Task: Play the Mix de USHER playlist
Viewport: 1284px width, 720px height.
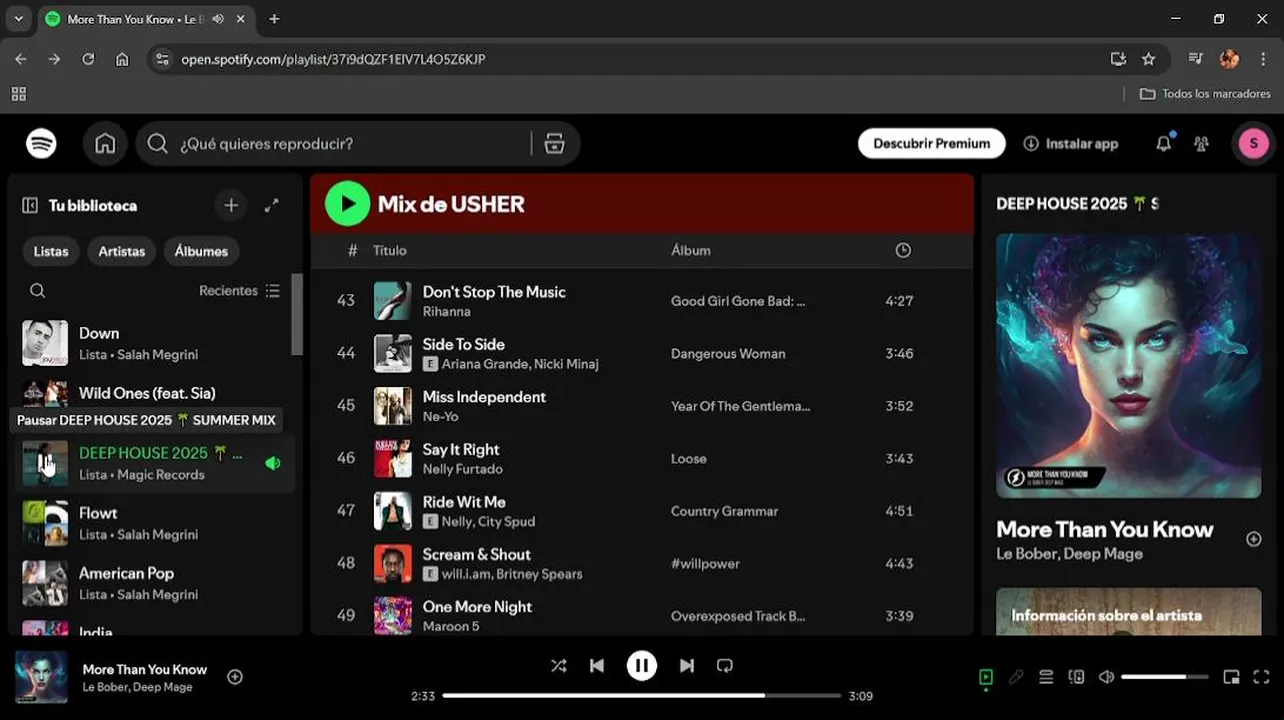Action: click(347, 204)
